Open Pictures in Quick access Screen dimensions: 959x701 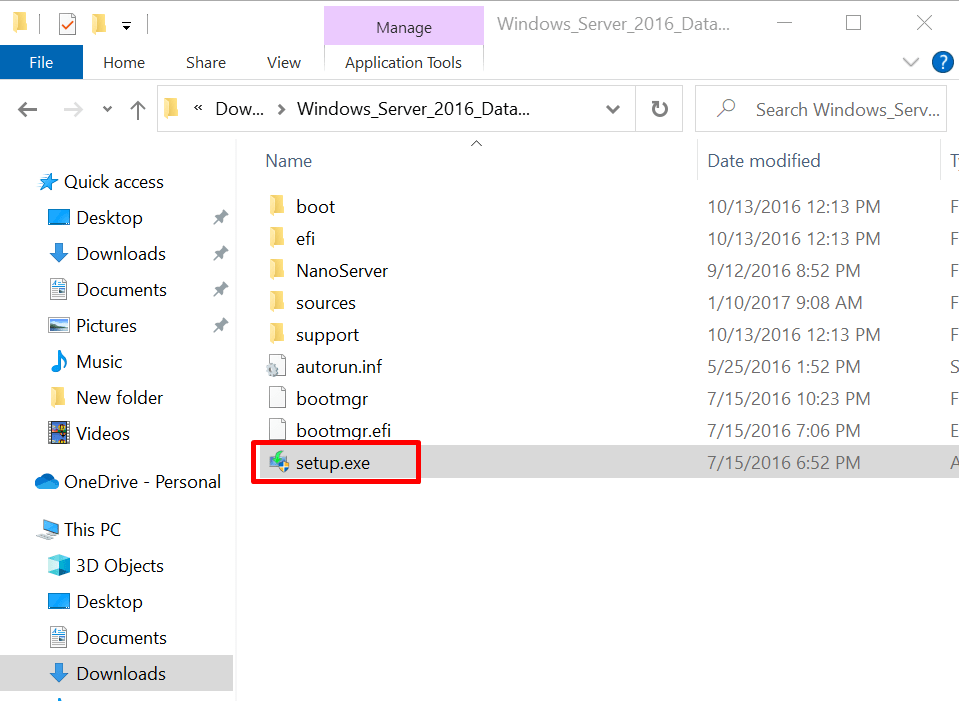(x=106, y=326)
